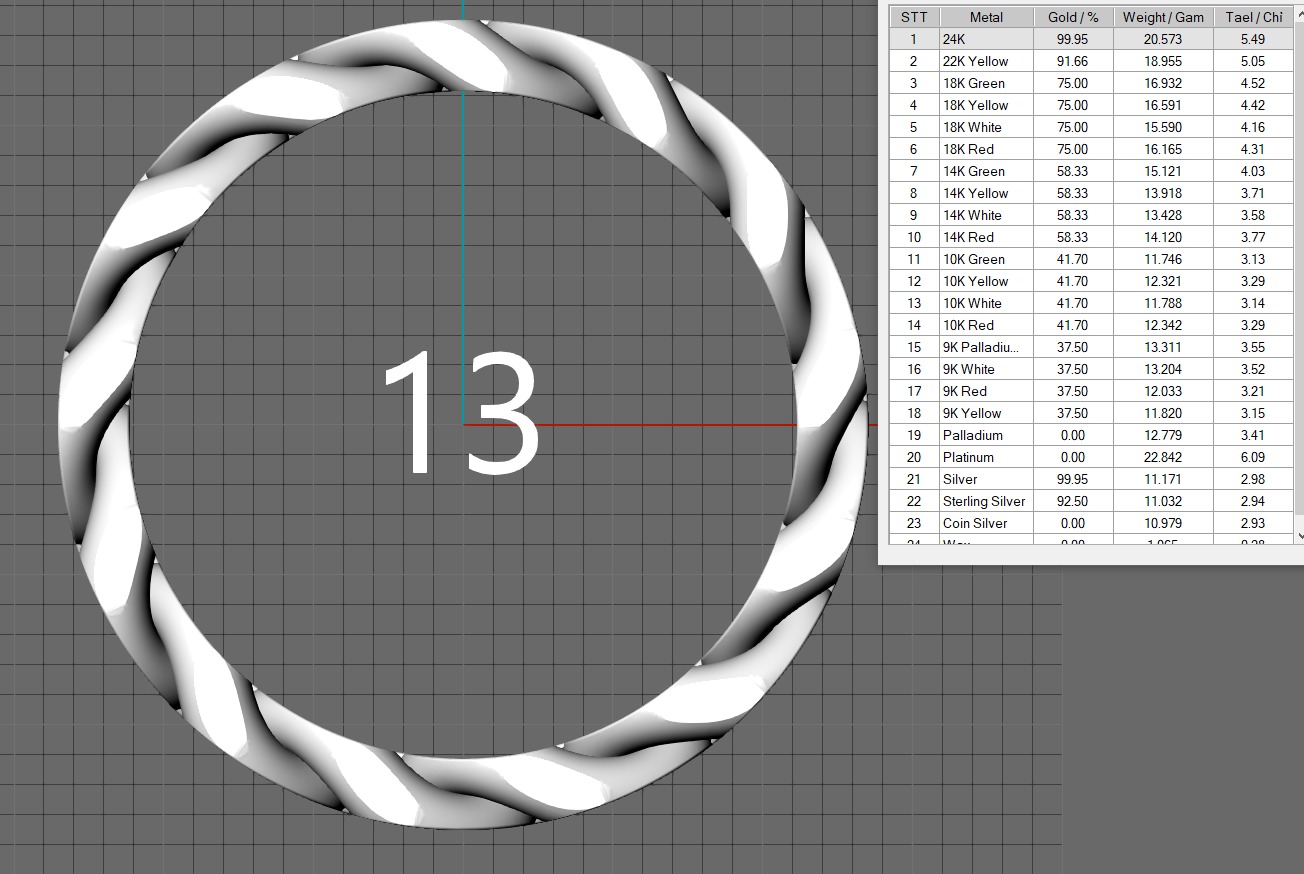The height and width of the screenshot is (874, 1304).
Task: Click the 11.032 weight for Sterling Silver
Action: click(1163, 501)
